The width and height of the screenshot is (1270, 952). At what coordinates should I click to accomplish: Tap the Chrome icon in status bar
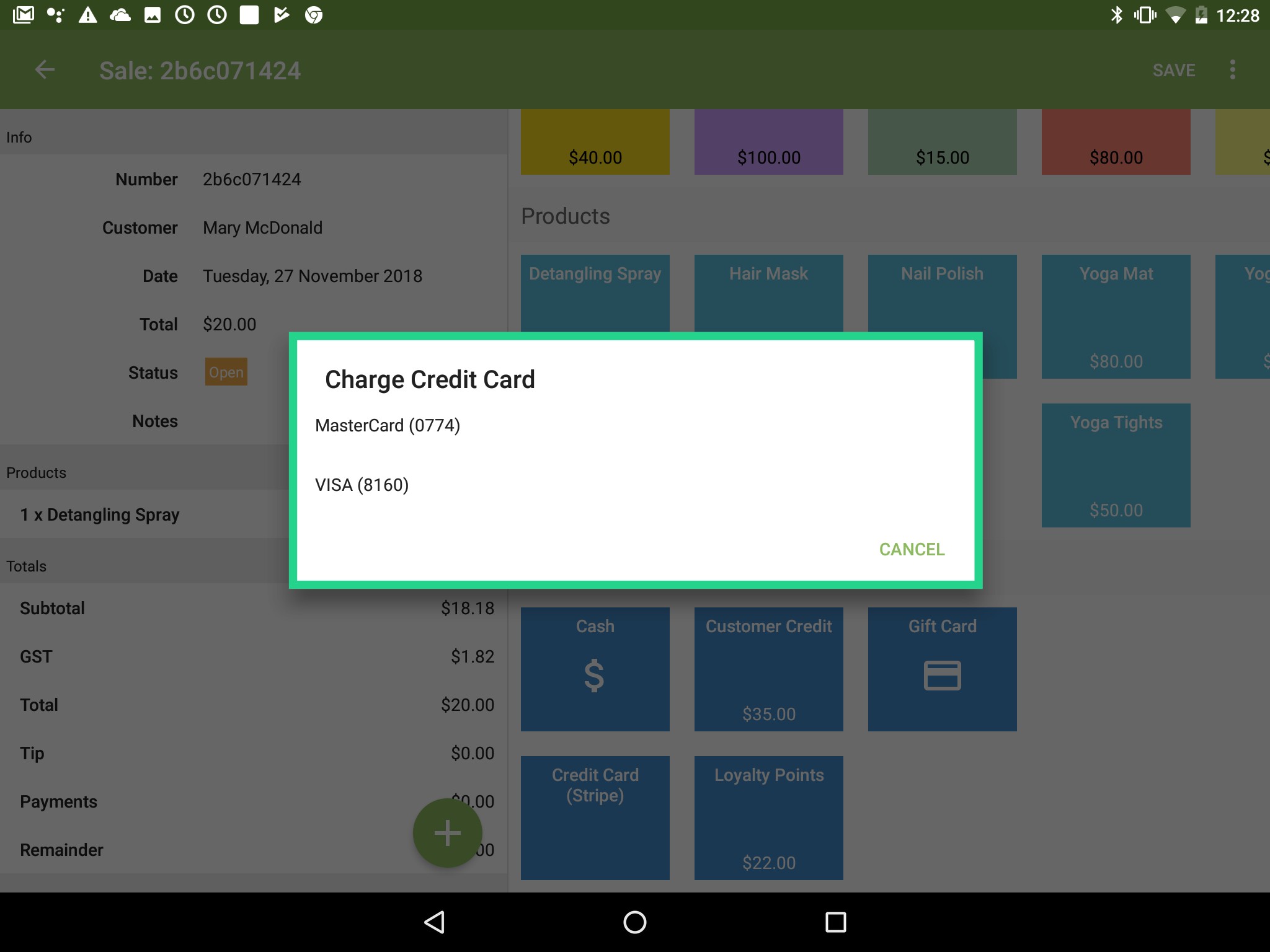coord(314,15)
